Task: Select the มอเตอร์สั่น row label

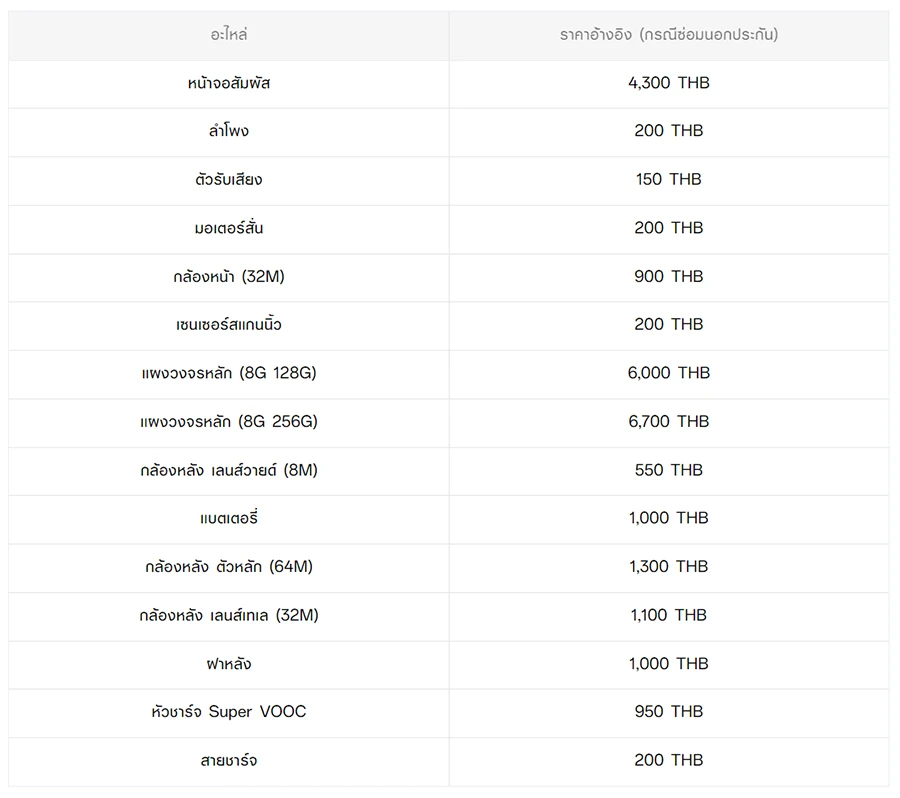Action: 229,228
